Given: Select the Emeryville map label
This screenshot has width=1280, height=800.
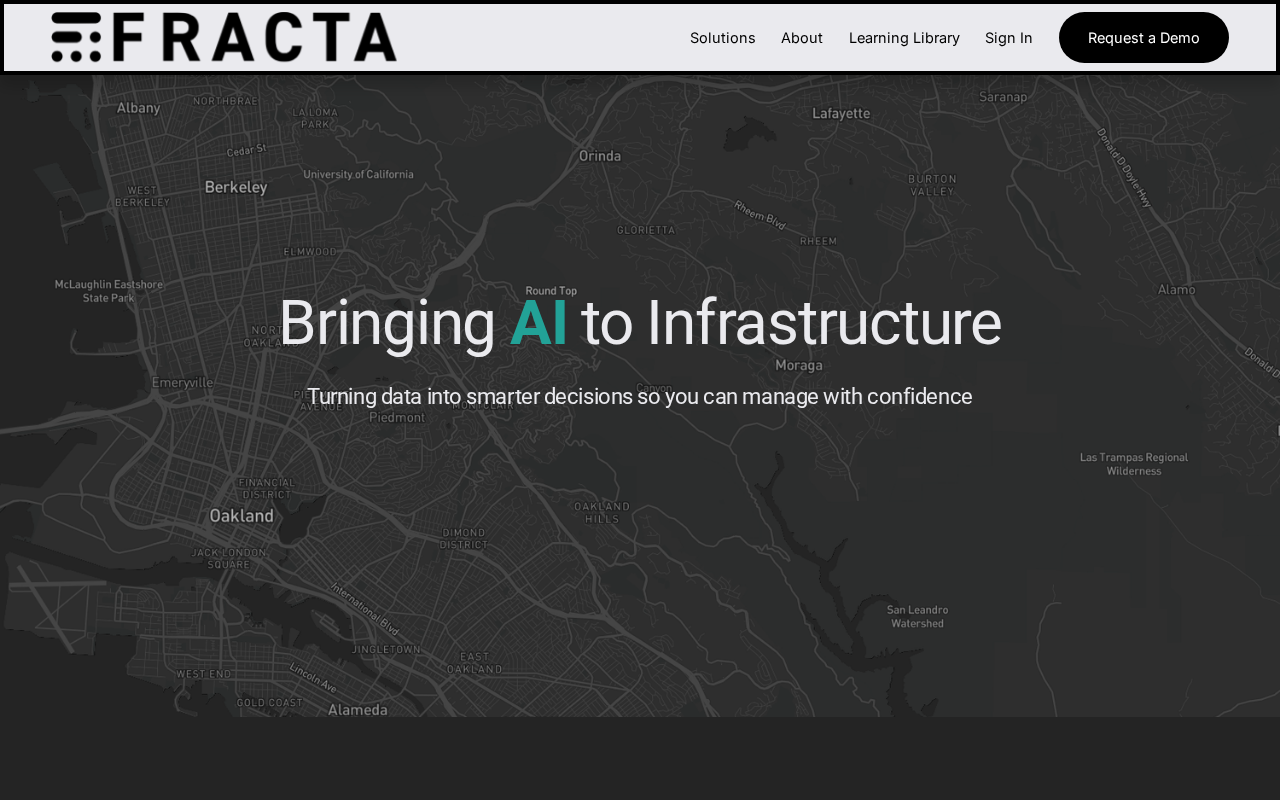Looking at the screenshot, I should [x=182, y=382].
